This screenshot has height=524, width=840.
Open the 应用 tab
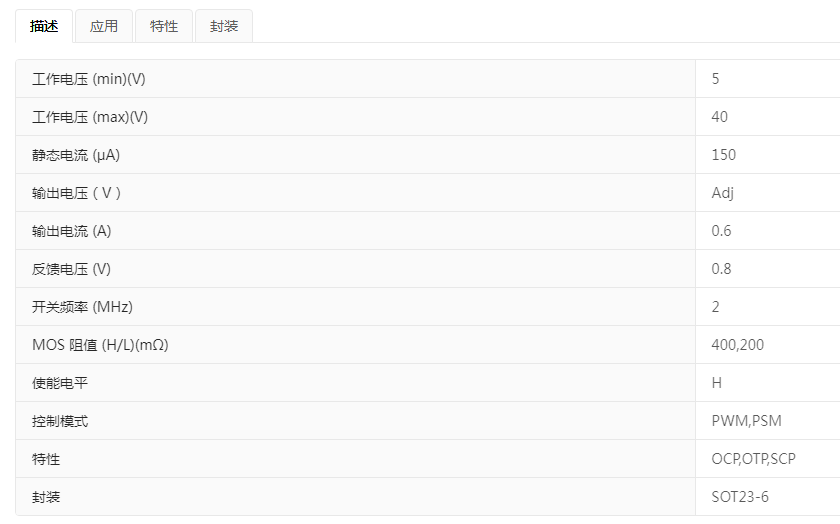point(104,27)
